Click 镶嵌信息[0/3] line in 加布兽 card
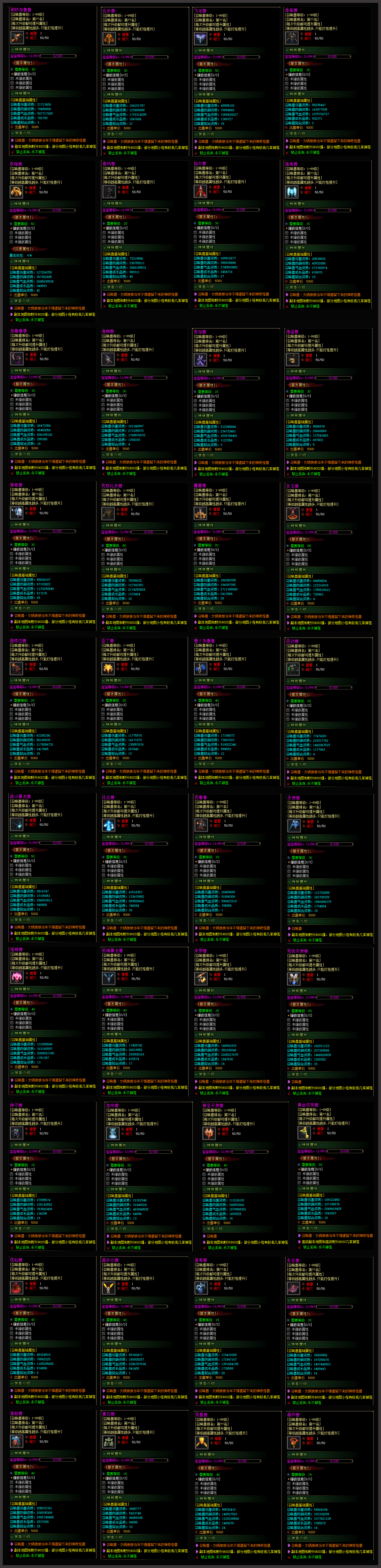The height and width of the screenshot is (1568, 381). [x=120, y=1169]
